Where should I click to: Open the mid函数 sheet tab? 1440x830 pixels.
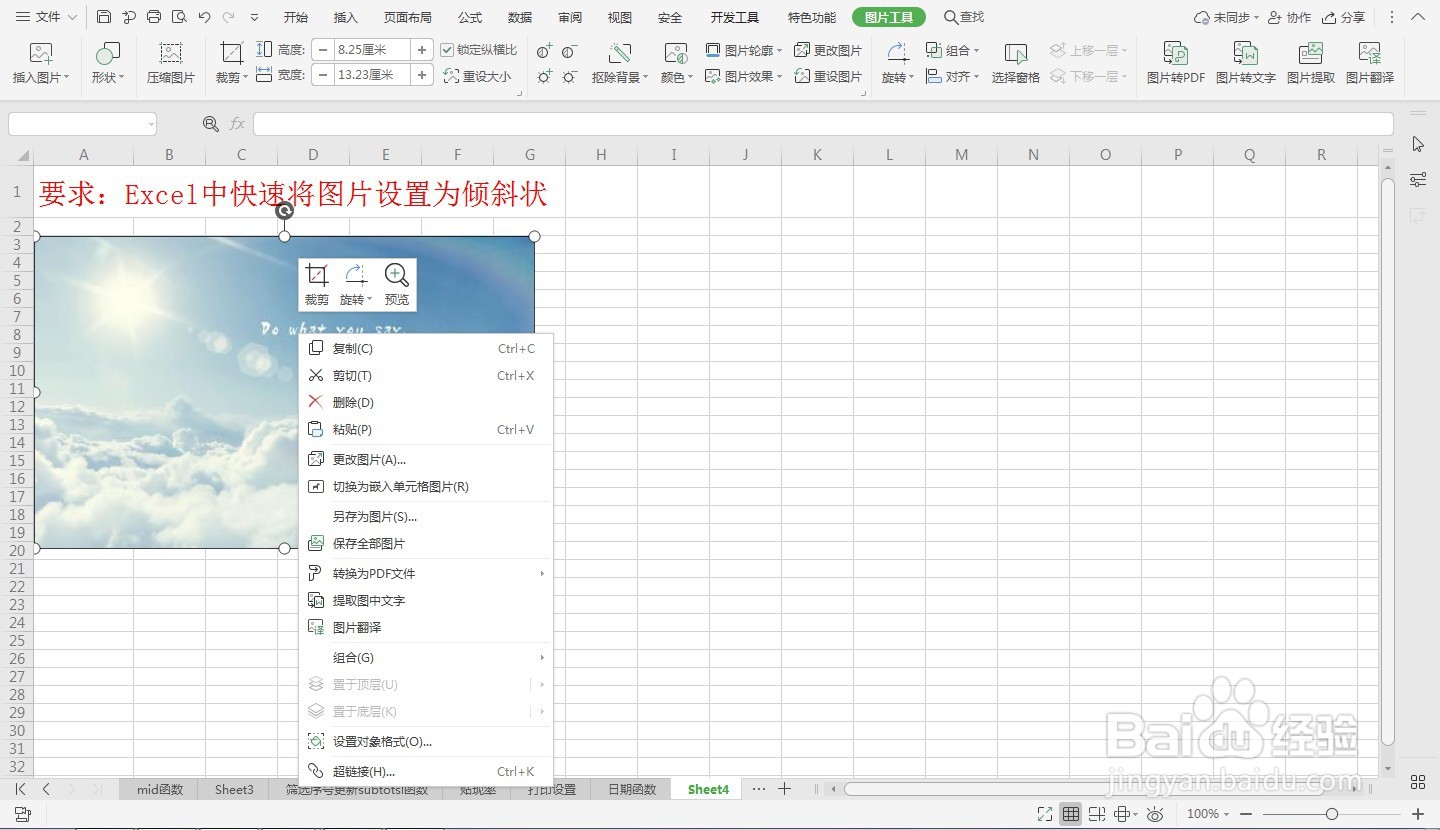(x=160, y=789)
